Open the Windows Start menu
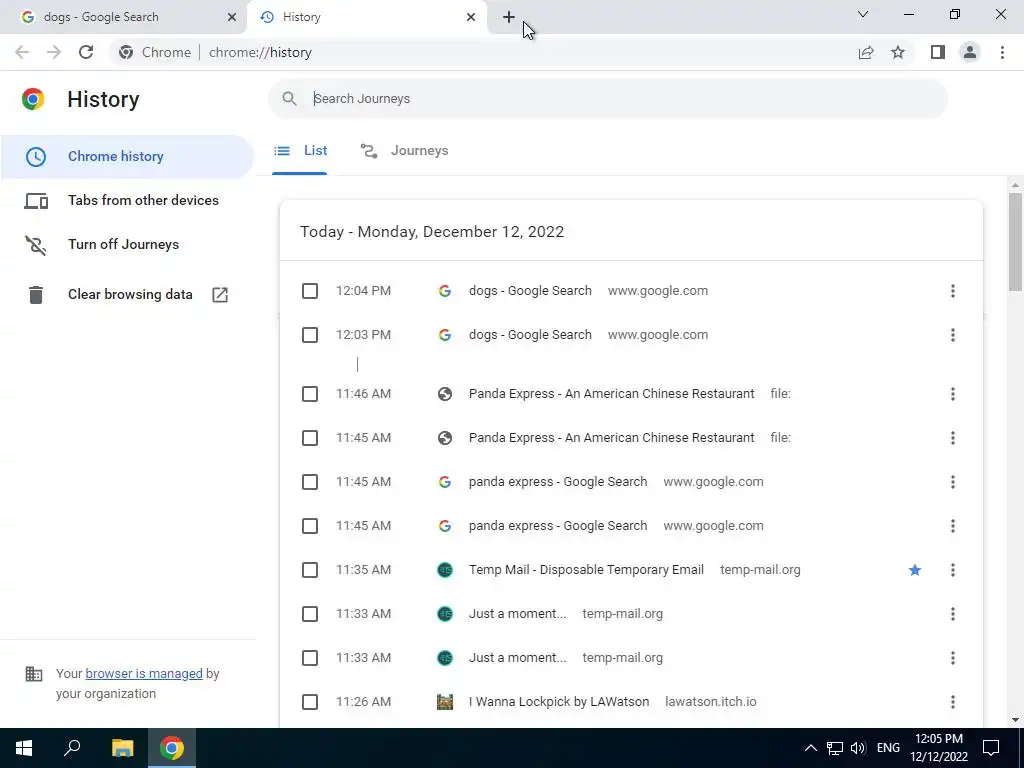The width and height of the screenshot is (1024, 768). coord(24,748)
